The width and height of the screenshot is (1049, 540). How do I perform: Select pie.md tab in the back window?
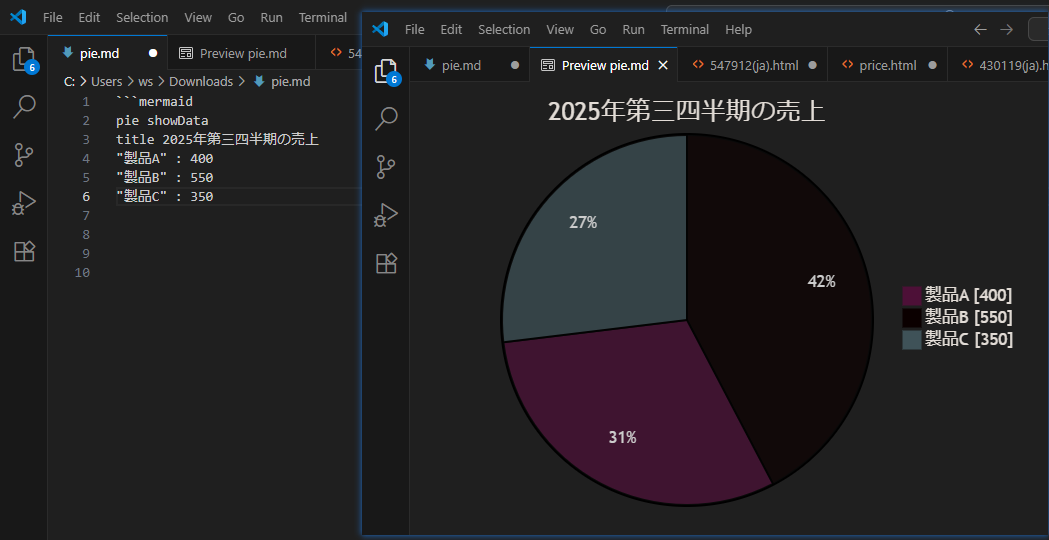107,54
